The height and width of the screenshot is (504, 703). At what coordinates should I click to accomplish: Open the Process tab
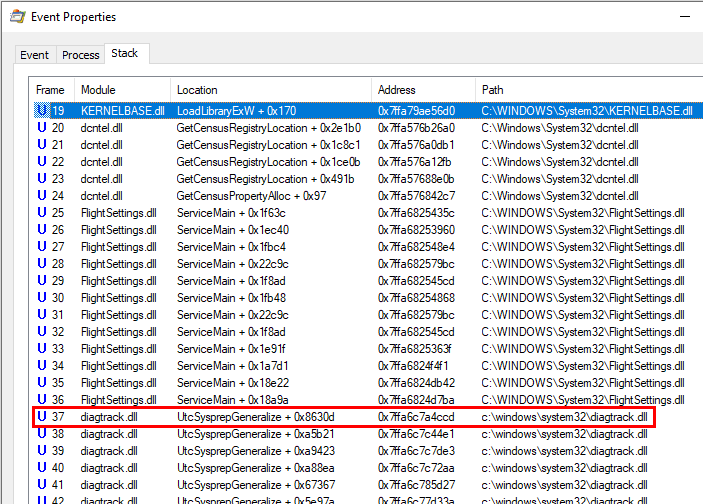coord(80,55)
